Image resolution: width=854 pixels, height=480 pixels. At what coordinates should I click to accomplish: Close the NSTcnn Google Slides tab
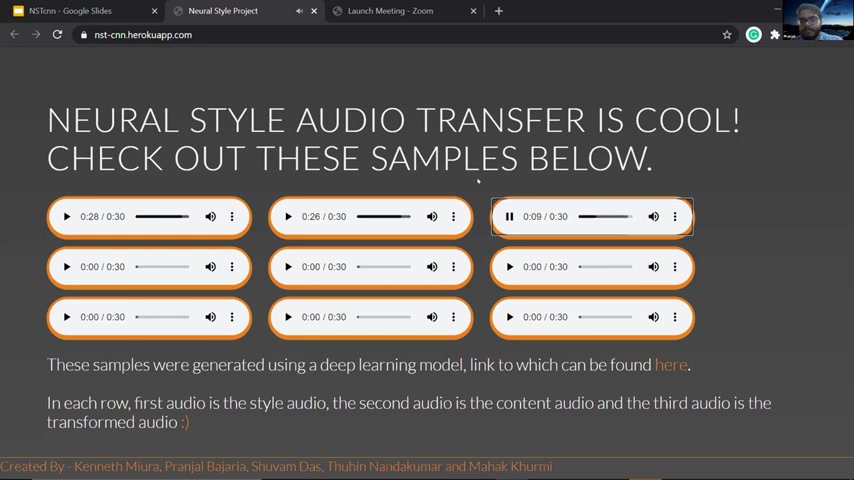click(x=154, y=11)
